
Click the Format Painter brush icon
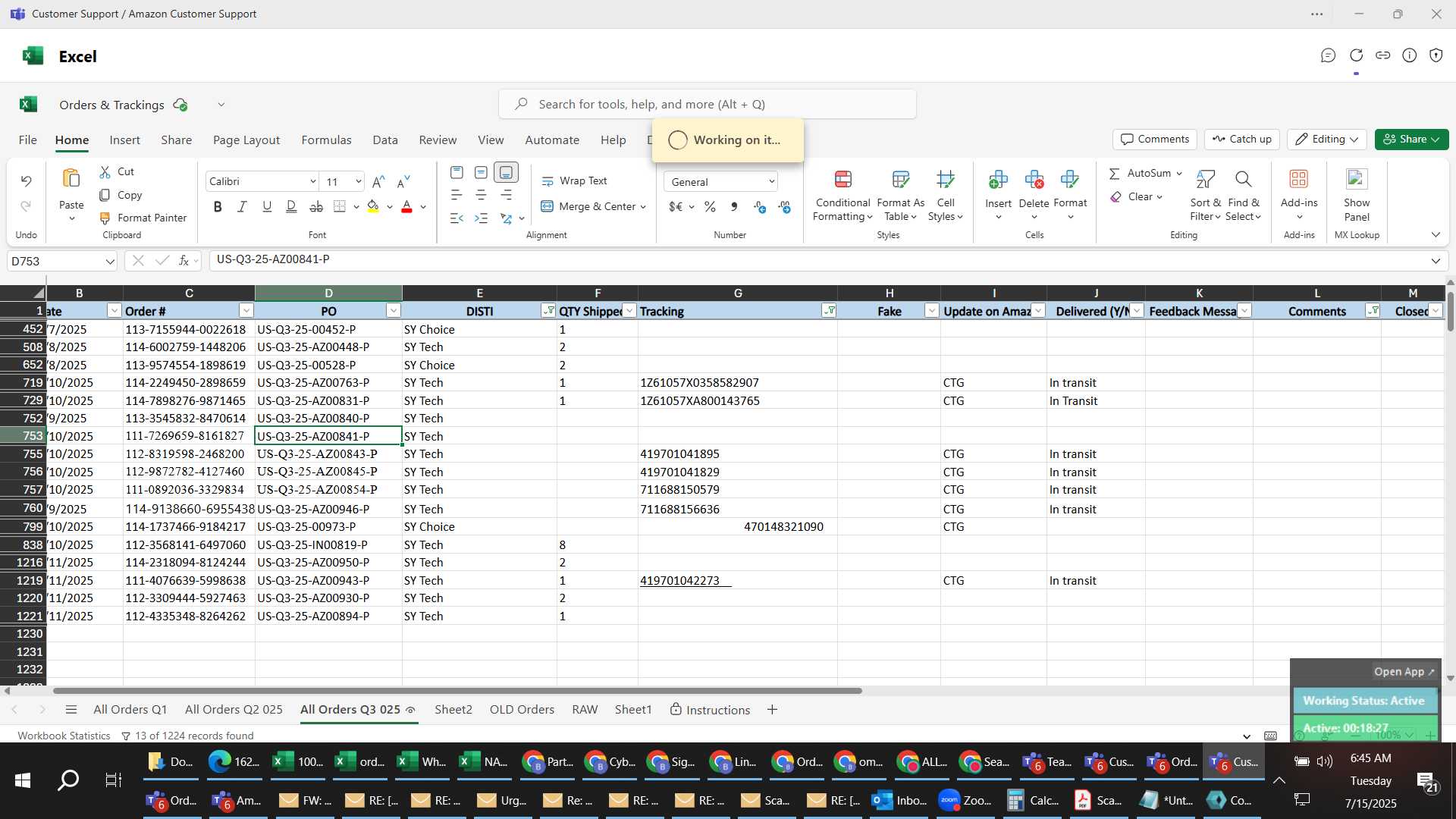pos(105,218)
